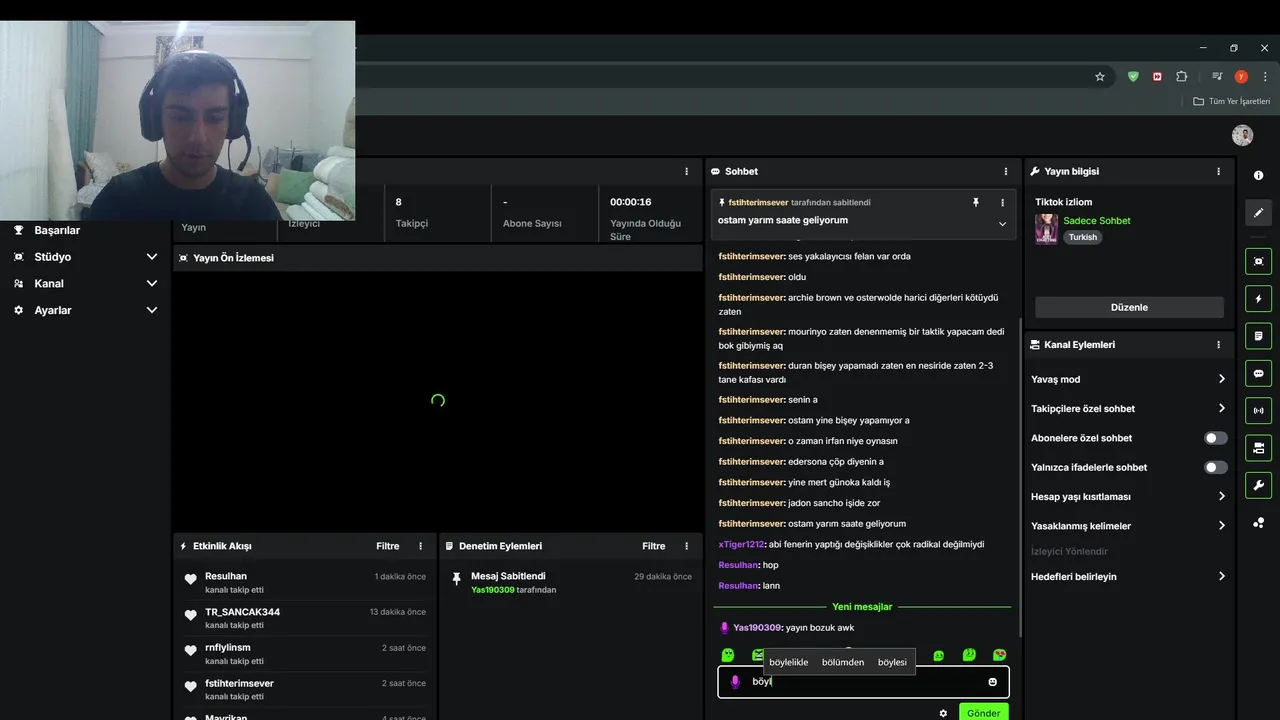Toggle the chat bubble panel icon in sidebar
The height and width of the screenshot is (720, 1280).
point(1258,373)
